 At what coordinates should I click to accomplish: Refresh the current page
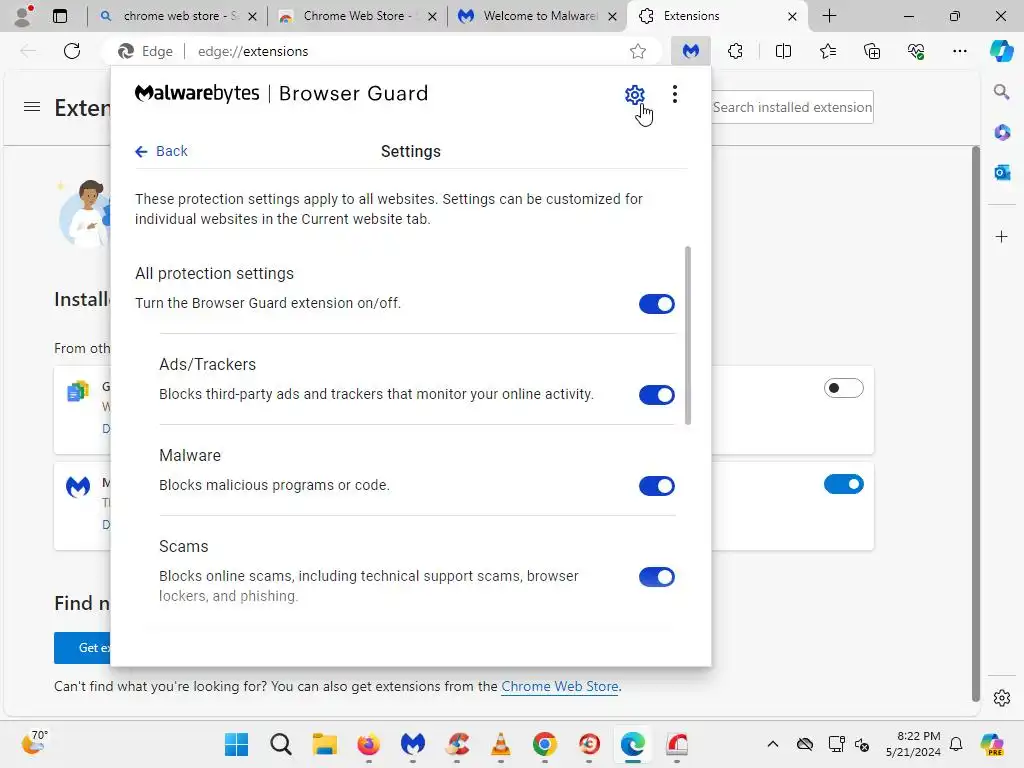(x=72, y=51)
